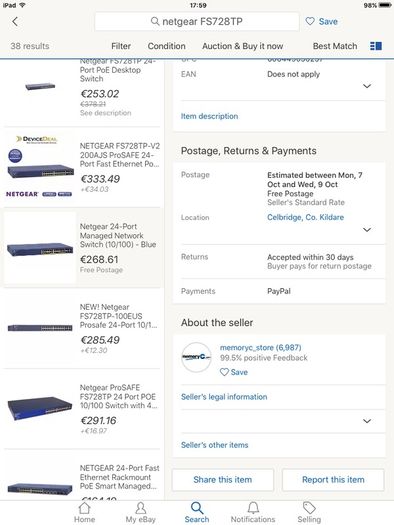Click the Share this item button
The height and width of the screenshot is (525, 394).
tap(223, 479)
